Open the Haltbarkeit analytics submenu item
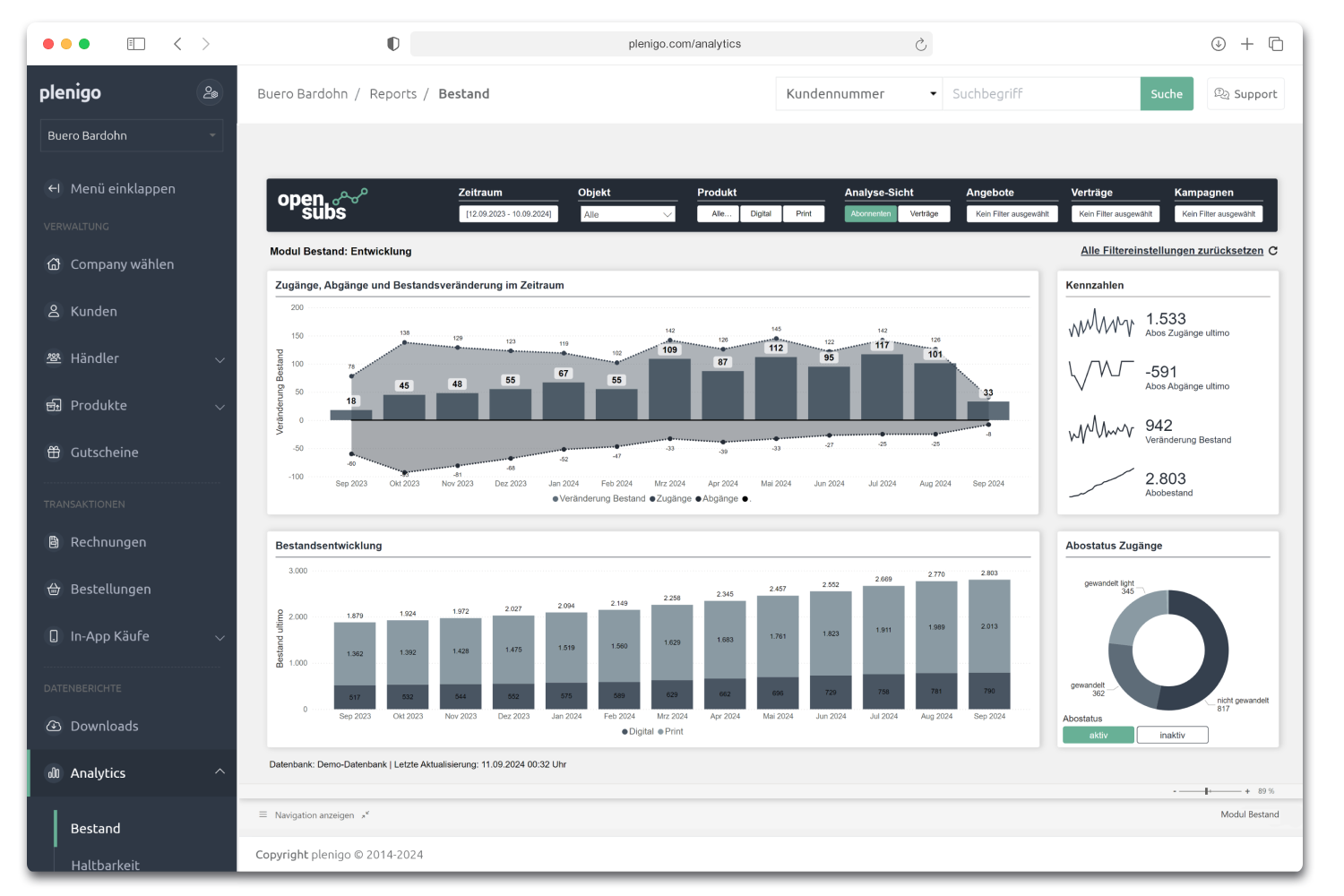Screen dimensions: 1344x896 105,865
